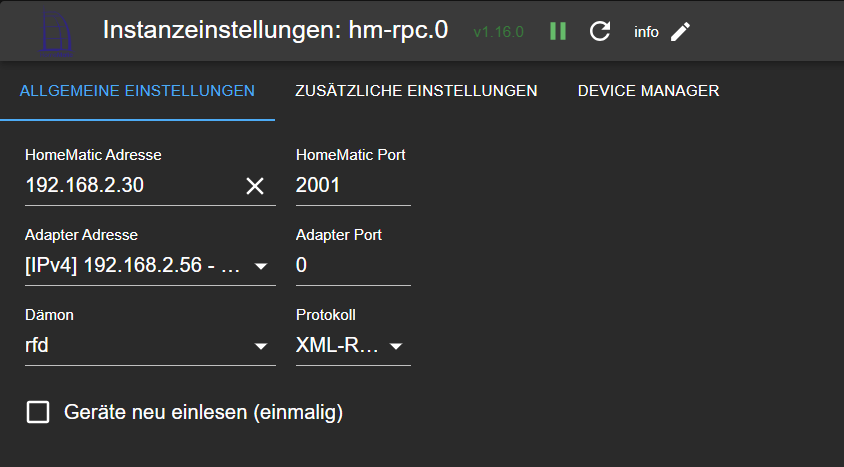844x467 pixels.
Task: Click the HomeMatic Port field showing 2001
Action: pos(353,186)
